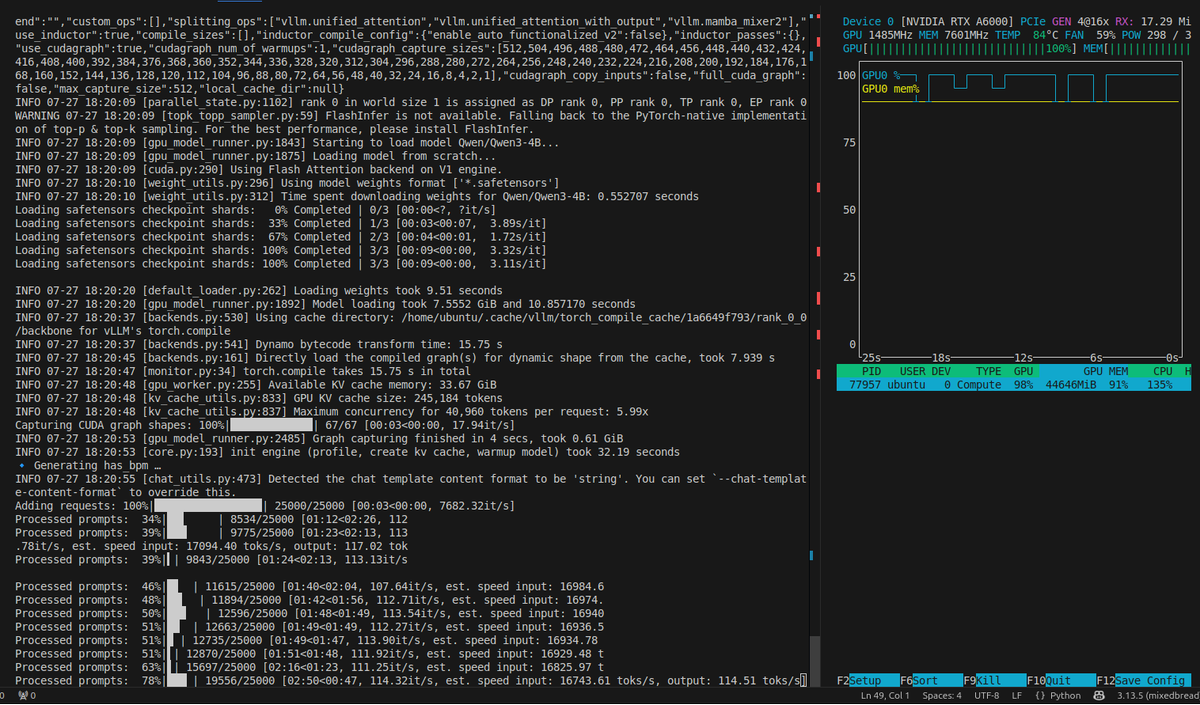Viewport: 1200px width, 705px height.
Task: Click the '-25s' graph time axis label
Action: click(870, 357)
